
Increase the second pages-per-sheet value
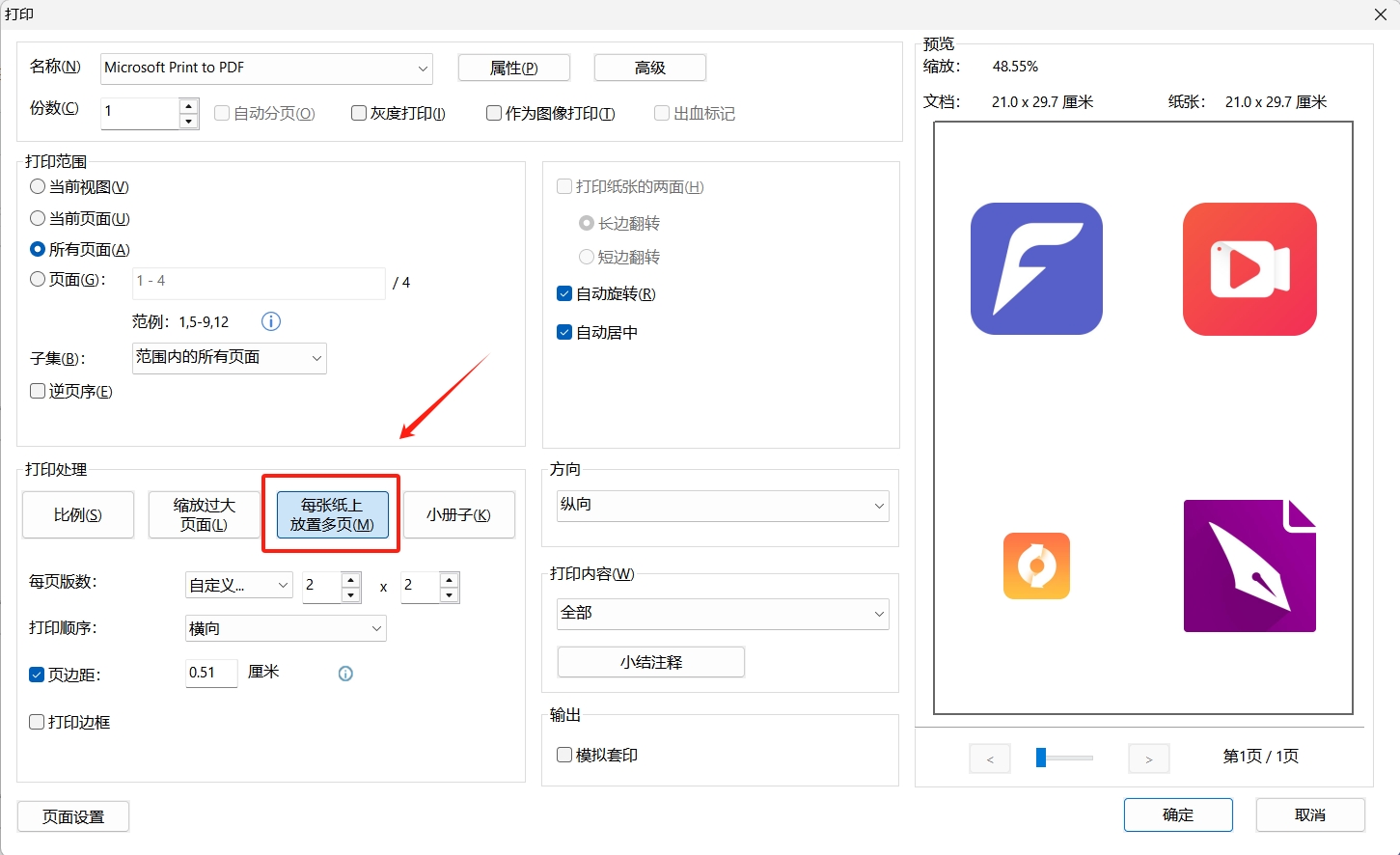point(449,580)
